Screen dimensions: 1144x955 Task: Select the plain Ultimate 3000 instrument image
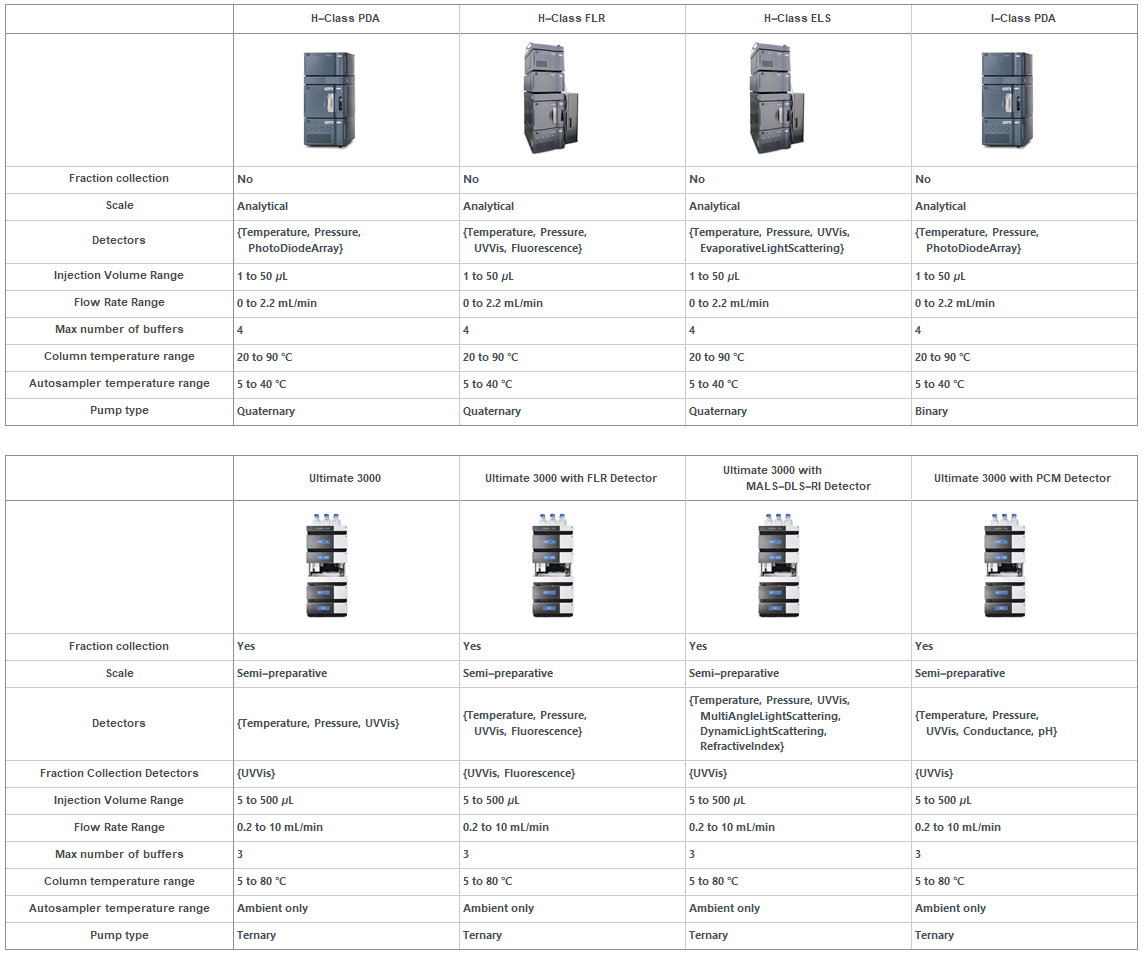pos(329,566)
